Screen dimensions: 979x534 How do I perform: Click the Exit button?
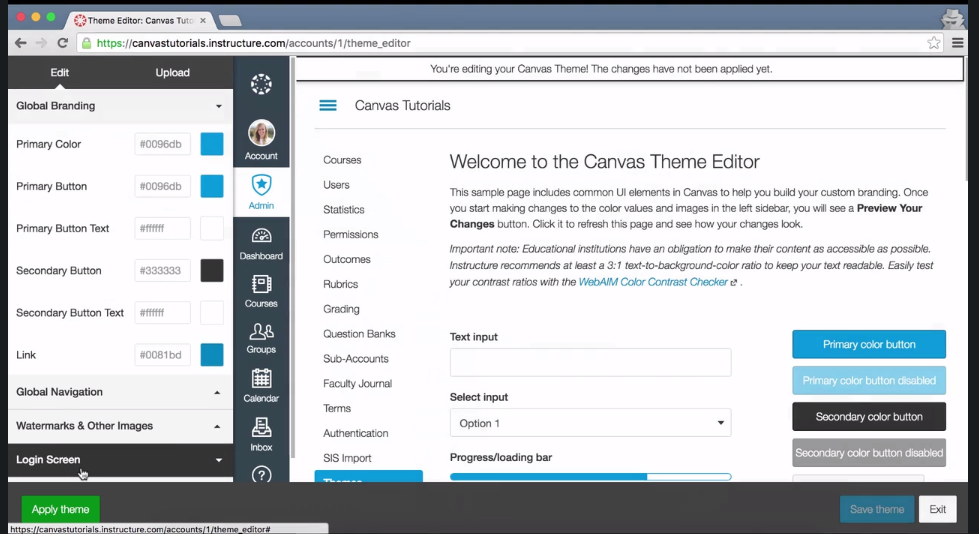[x=937, y=509]
